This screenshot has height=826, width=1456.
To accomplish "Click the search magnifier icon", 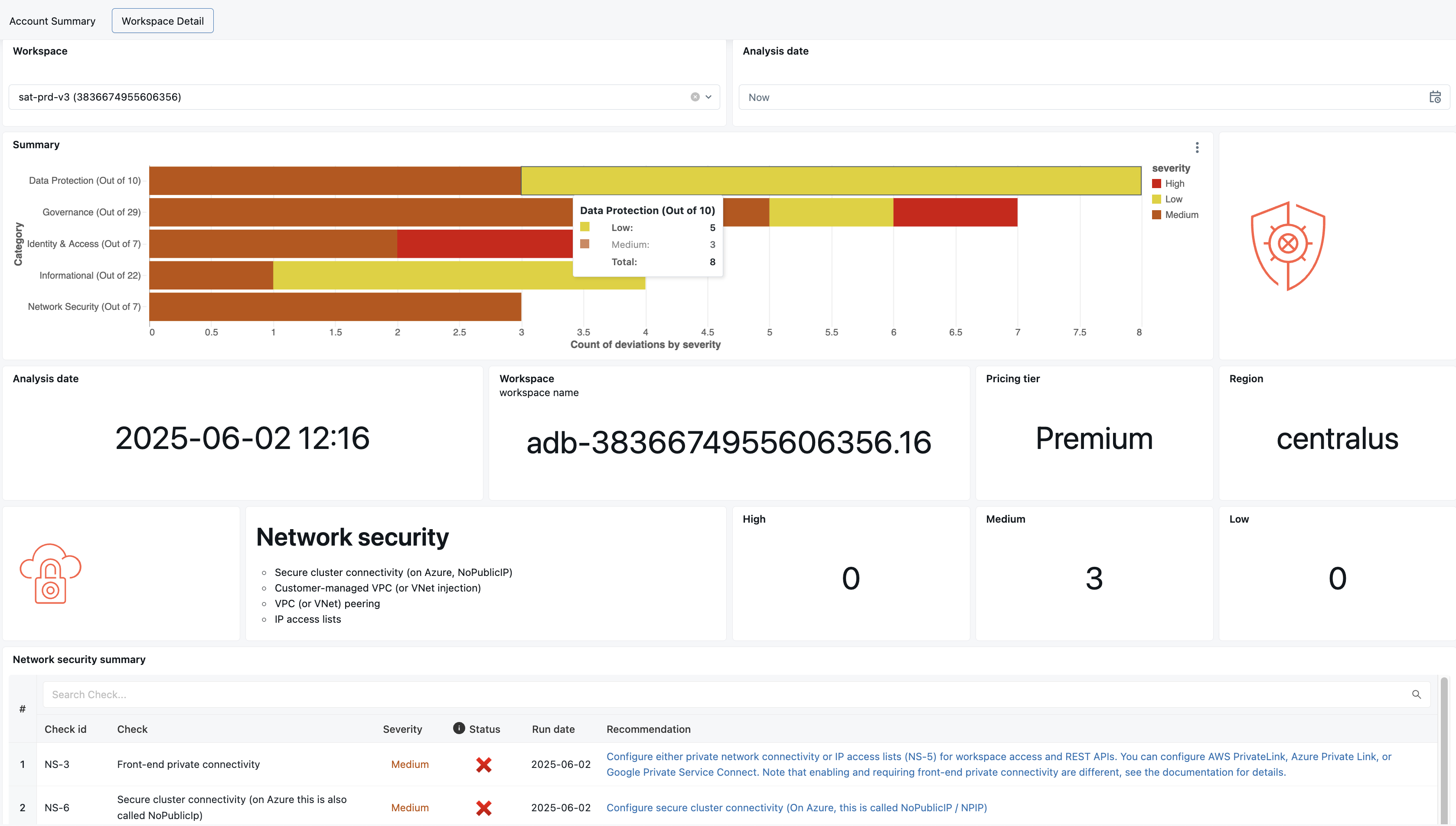I will (1416, 694).
